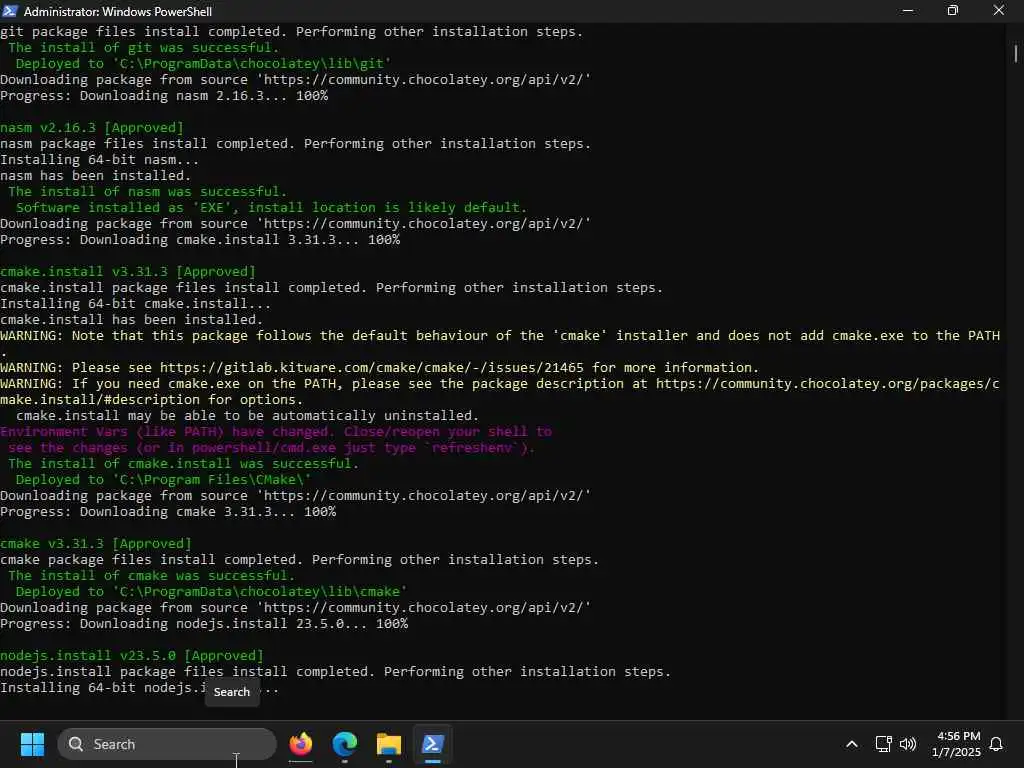Click the 'cmake v3.31.3 [Approved]' line
The width and height of the screenshot is (1024, 768).
click(x=96, y=543)
